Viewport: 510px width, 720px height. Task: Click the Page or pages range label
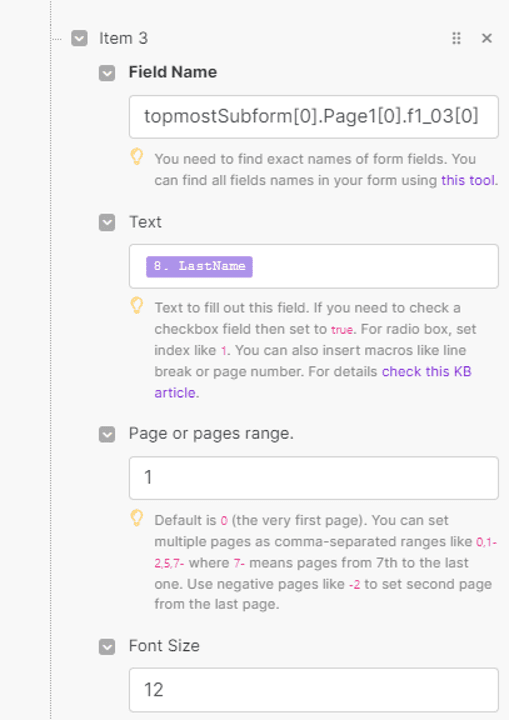(x=211, y=433)
